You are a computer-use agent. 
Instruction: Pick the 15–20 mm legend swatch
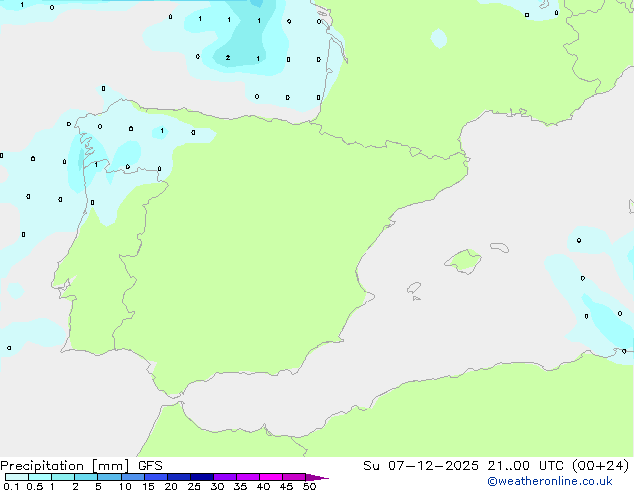156,477
